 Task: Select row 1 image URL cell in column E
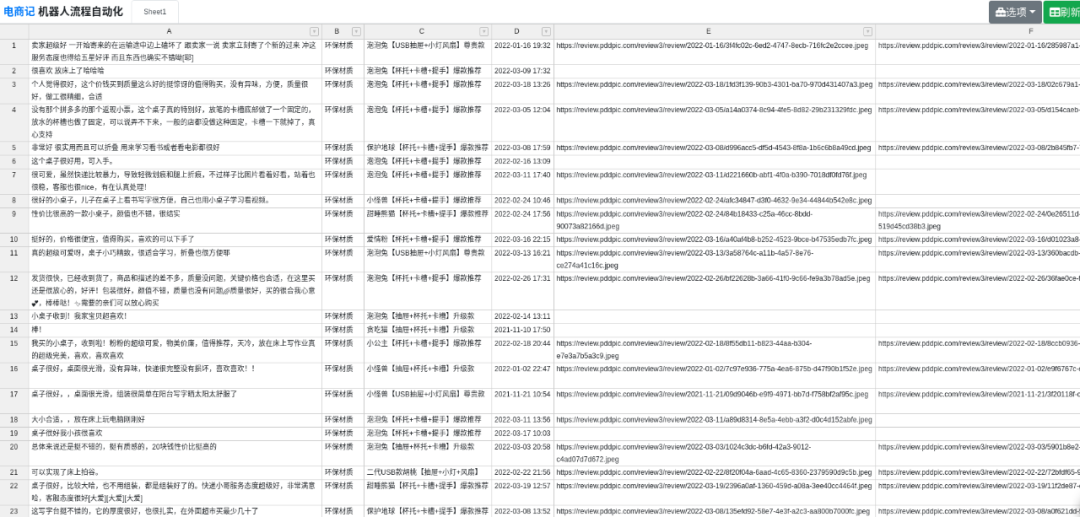point(714,51)
